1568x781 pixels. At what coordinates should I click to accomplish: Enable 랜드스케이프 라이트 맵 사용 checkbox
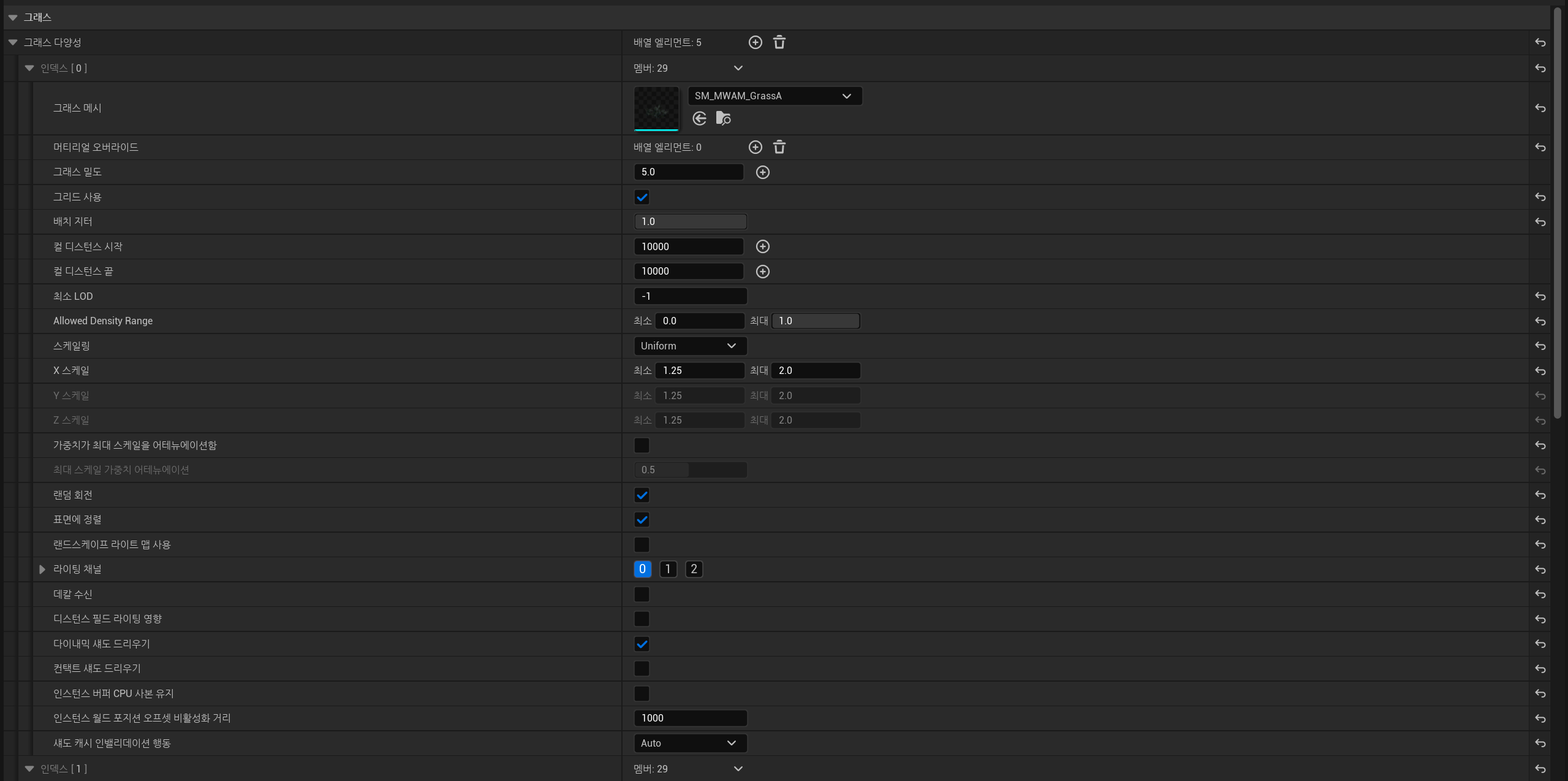642,544
